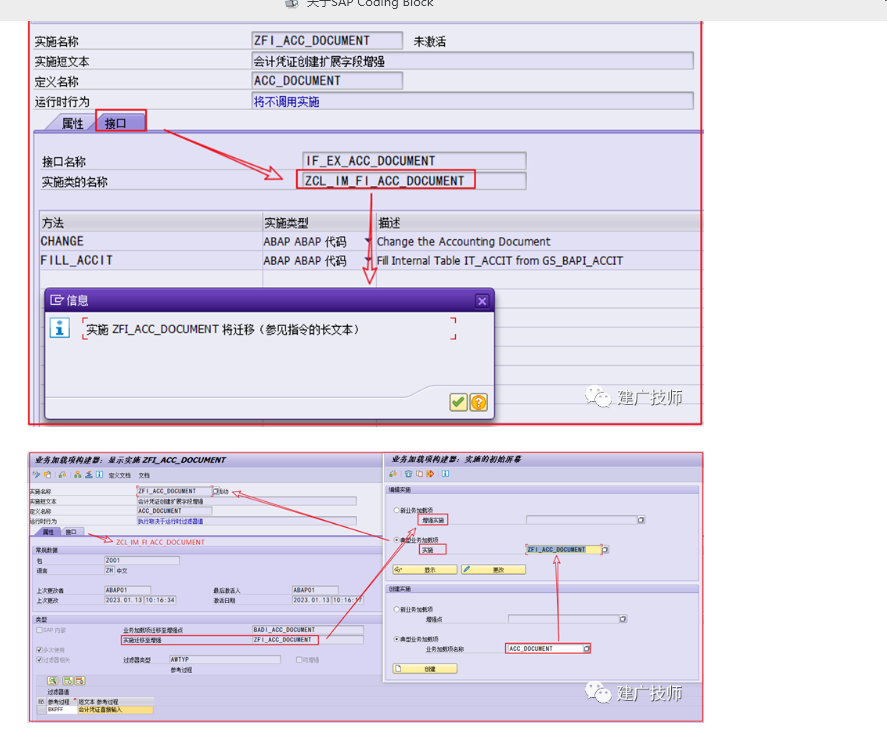
Task: Select 典型业务加载项 radio under 创建实施
Action: point(397,639)
